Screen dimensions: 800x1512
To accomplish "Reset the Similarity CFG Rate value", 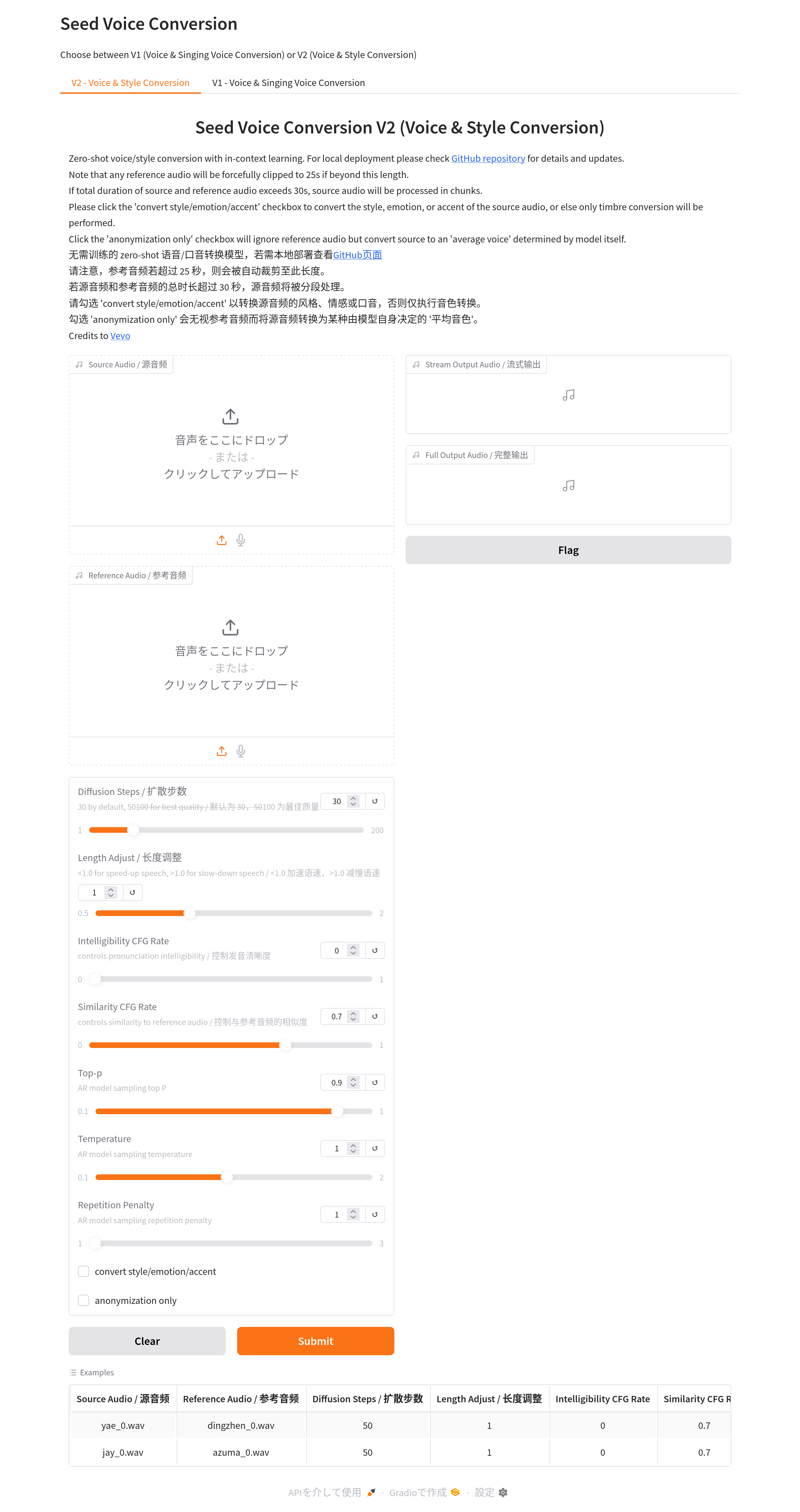I will tap(375, 1016).
